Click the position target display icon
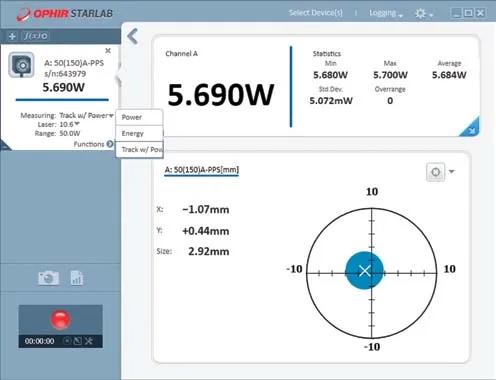This screenshot has width=496, height=380. click(x=435, y=172)
